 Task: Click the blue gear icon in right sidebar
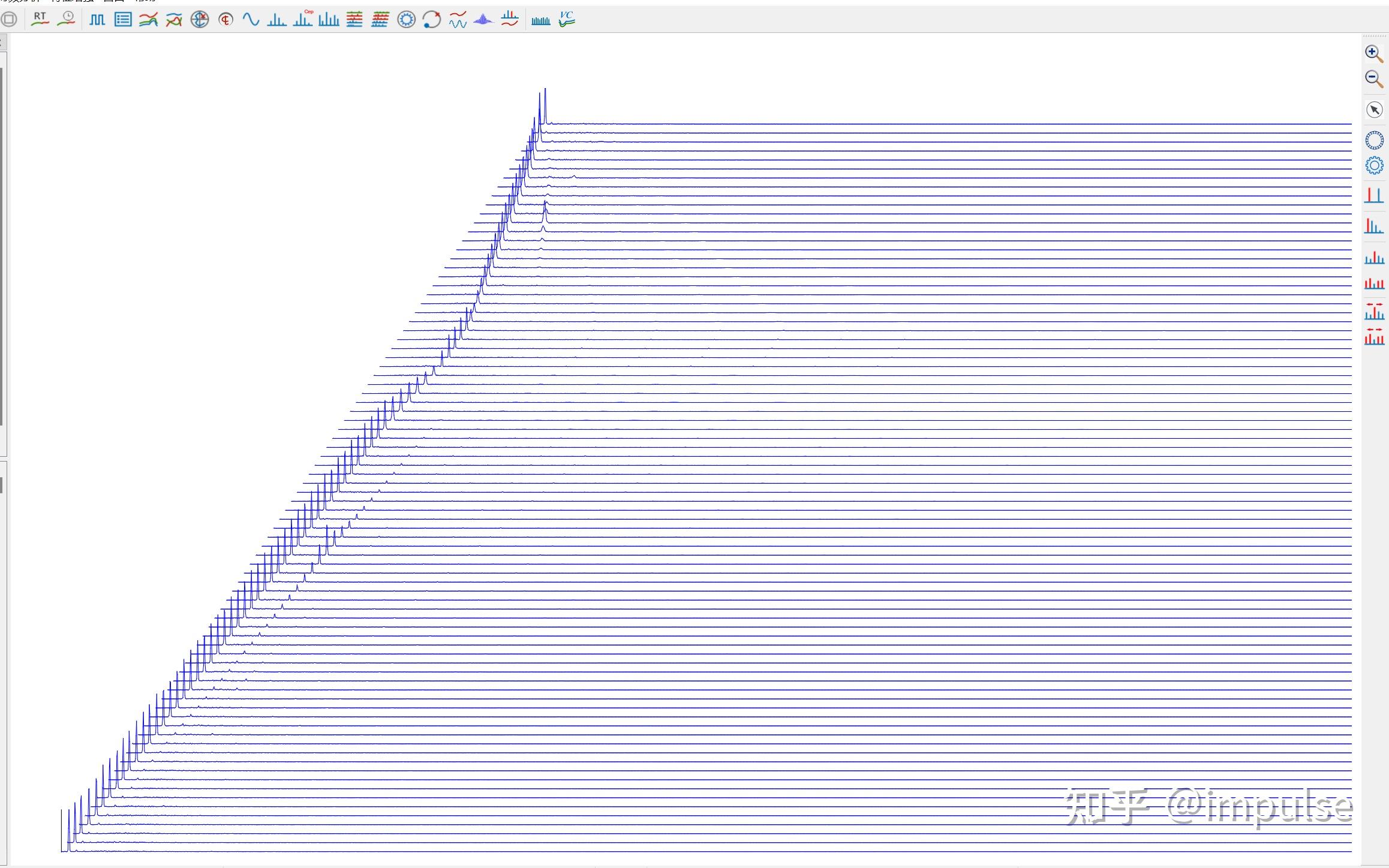pyautogui.click(x=1374, y=165)
